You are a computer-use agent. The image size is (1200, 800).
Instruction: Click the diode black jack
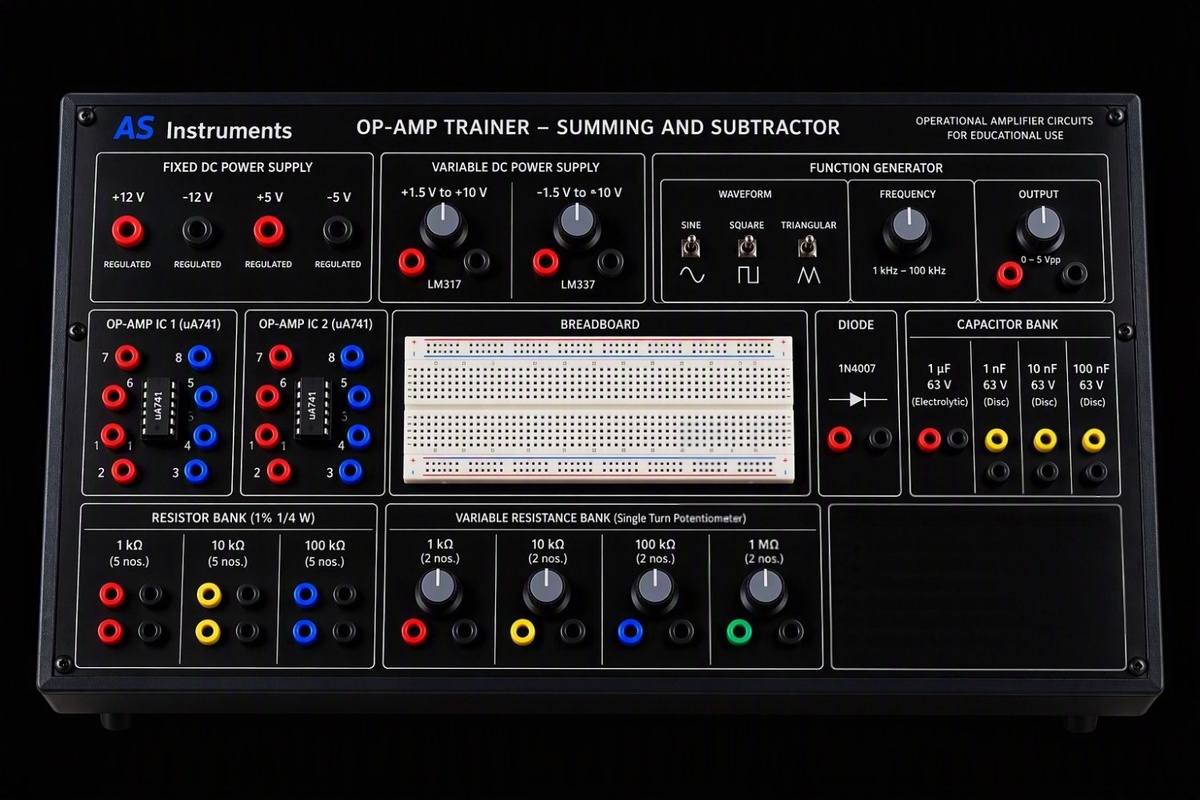click(x=880, y=437)
